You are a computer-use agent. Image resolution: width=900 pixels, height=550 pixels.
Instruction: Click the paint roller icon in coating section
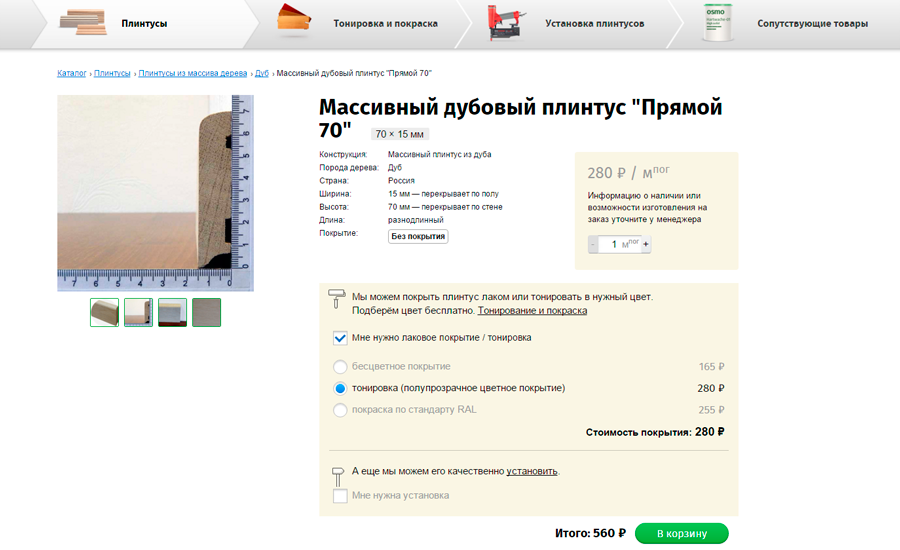point(337,297)
